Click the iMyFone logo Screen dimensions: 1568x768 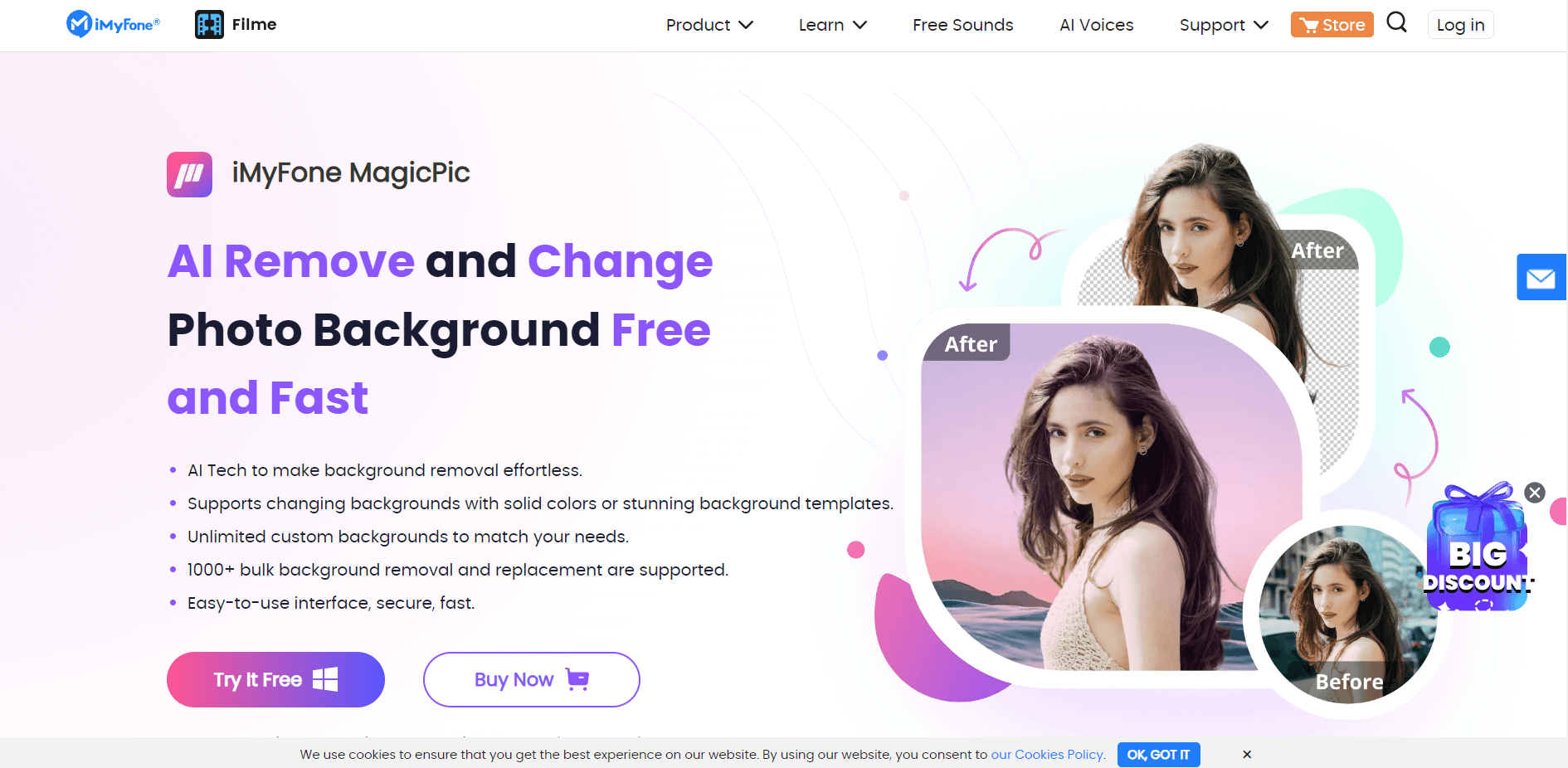point(113,24)
